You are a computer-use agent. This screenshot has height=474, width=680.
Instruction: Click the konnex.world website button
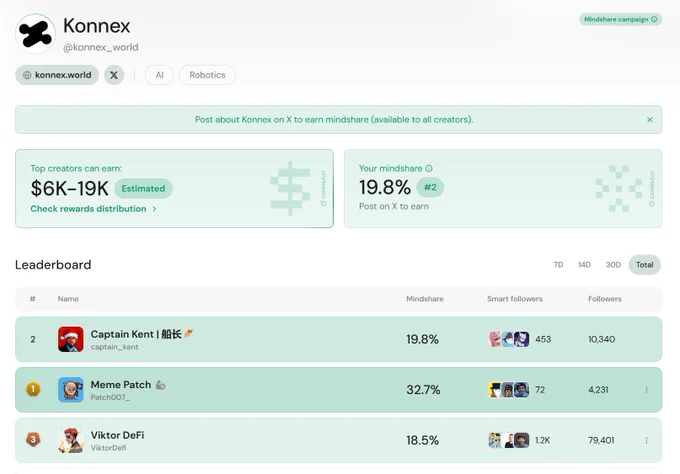(x=57, y=75)
